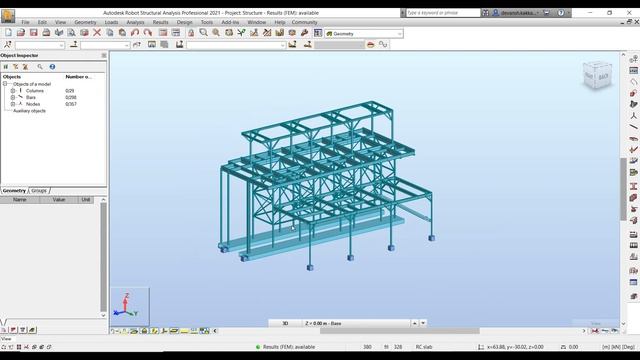640x360 pixels.
Task: Click the Redo arrow icon
Action: click(x=148, y=33)
